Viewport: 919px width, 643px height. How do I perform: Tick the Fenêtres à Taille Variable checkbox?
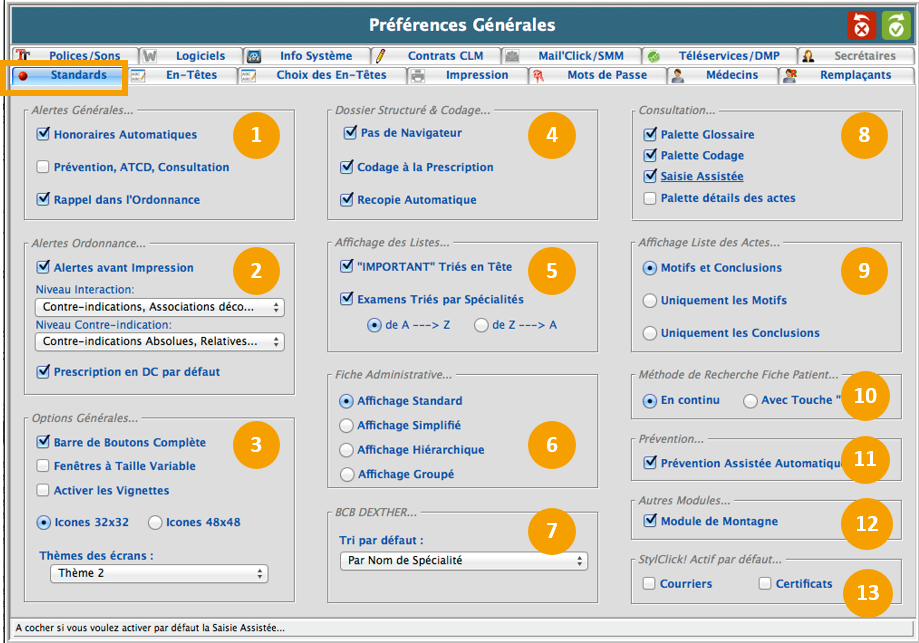[x=43, y=466]
